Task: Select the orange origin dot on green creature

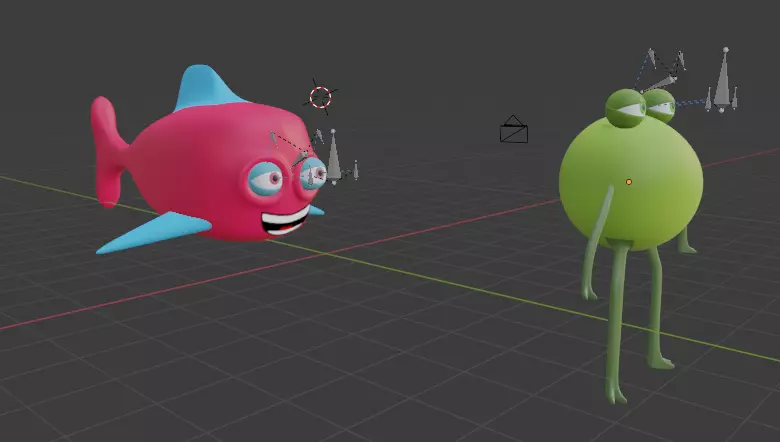Action: point(629,182)
